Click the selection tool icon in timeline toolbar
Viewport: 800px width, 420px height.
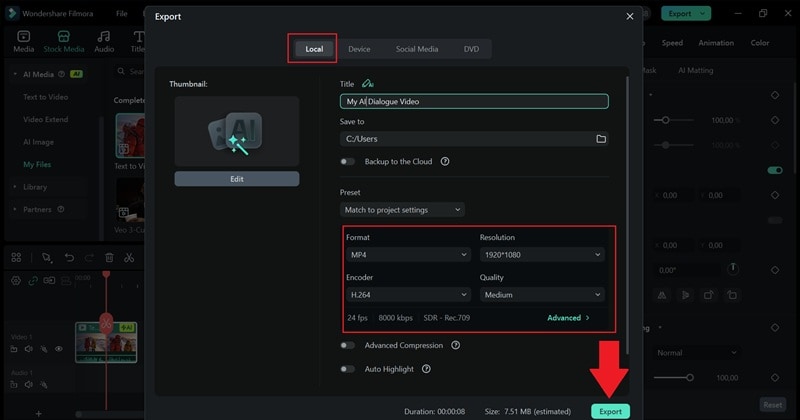47,258
